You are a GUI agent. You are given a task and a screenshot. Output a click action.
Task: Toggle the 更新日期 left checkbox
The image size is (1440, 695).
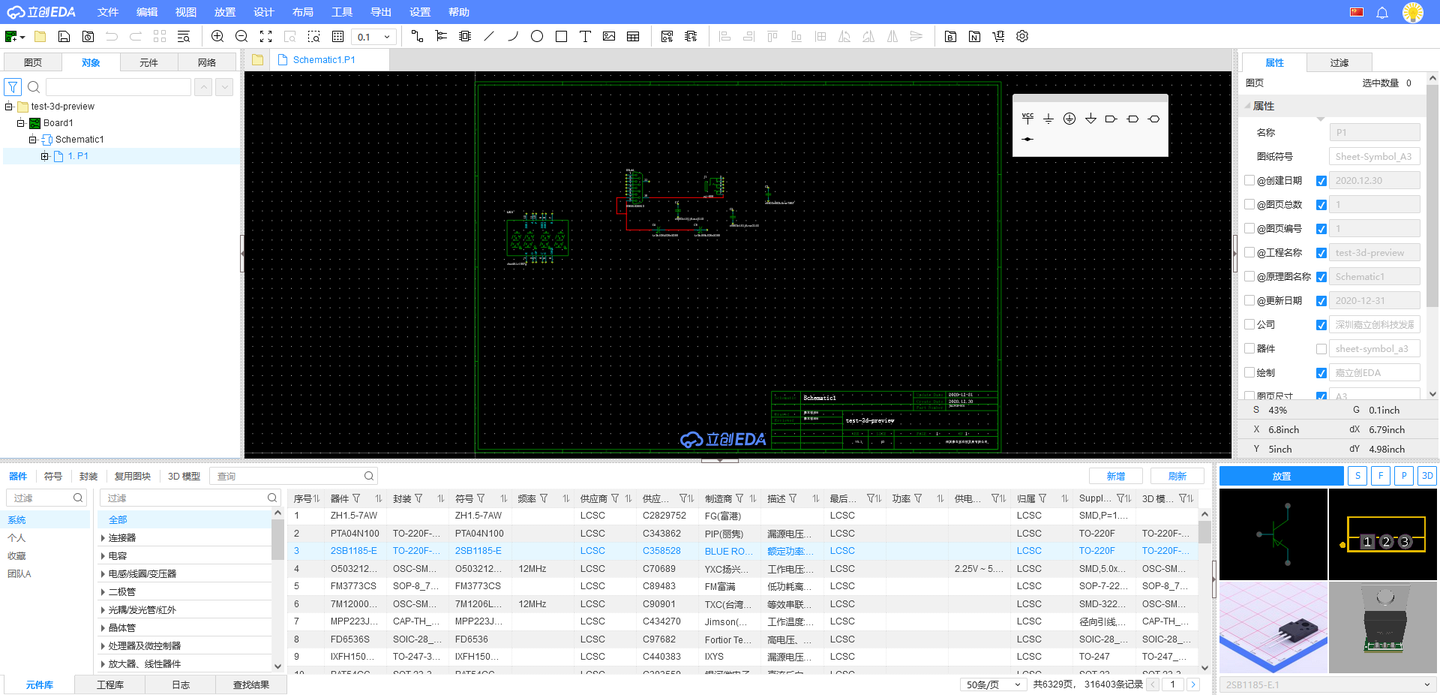(1249, 301)
